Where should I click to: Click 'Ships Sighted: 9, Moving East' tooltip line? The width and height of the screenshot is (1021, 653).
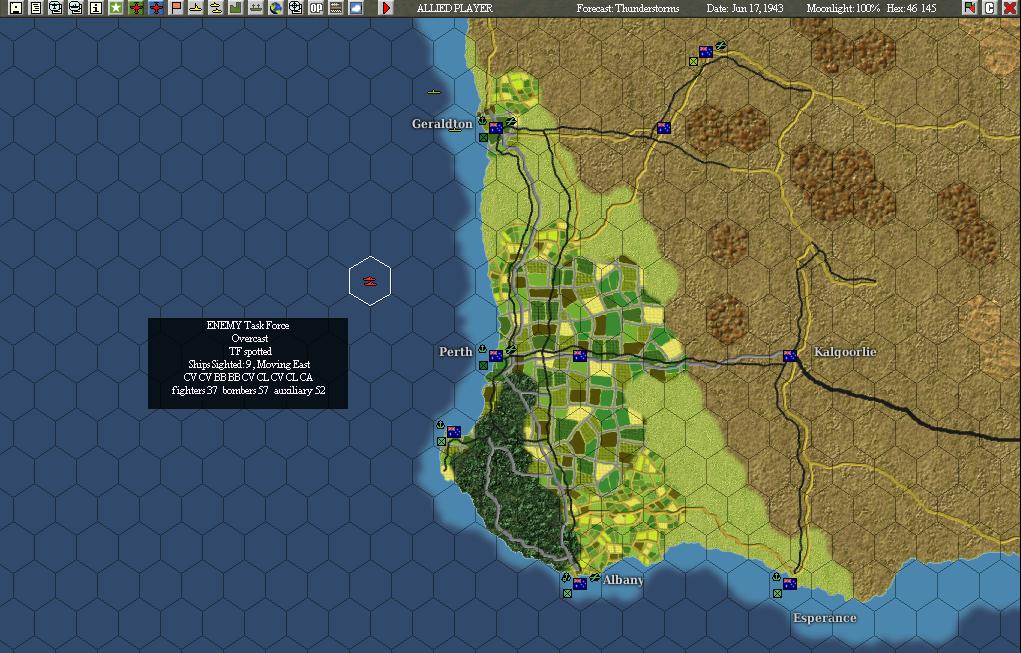(x=249, y=365)
